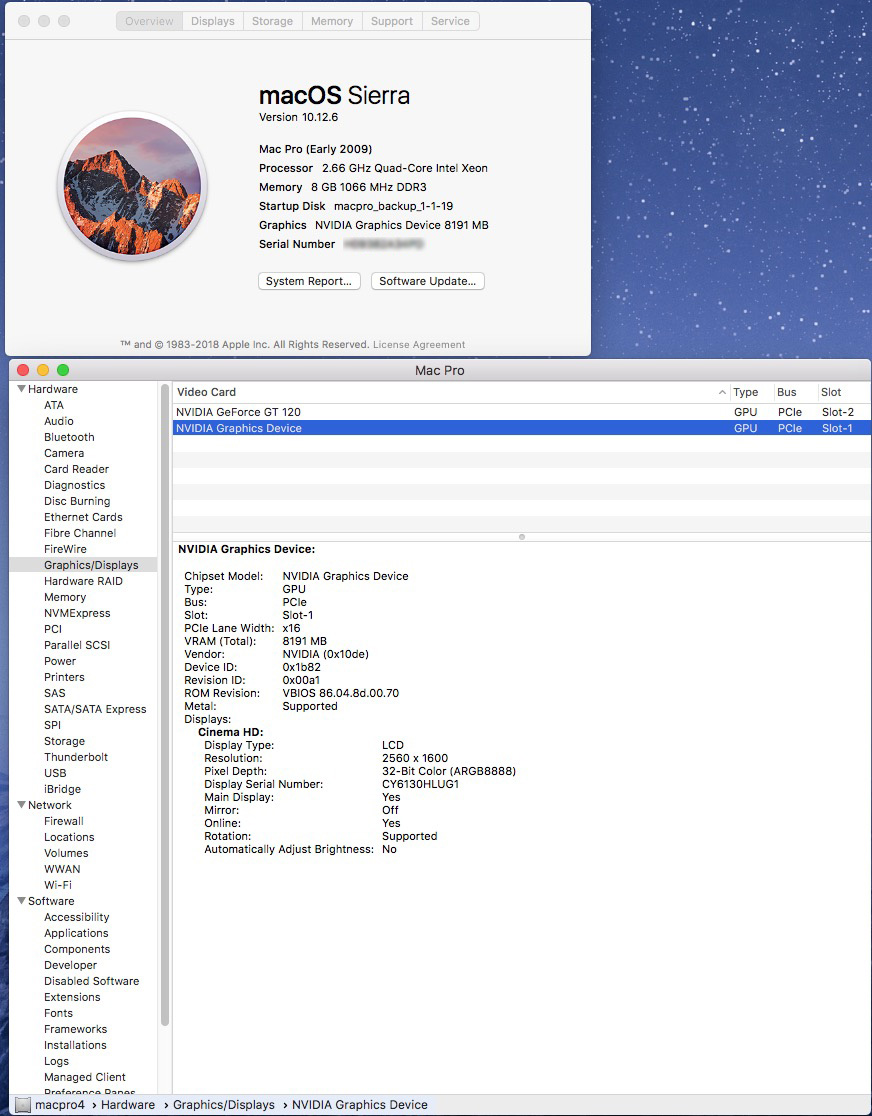This screenshot has width=872, height=1116.
Task: Select Firewall under Network
Action: (x=64, y=821)
